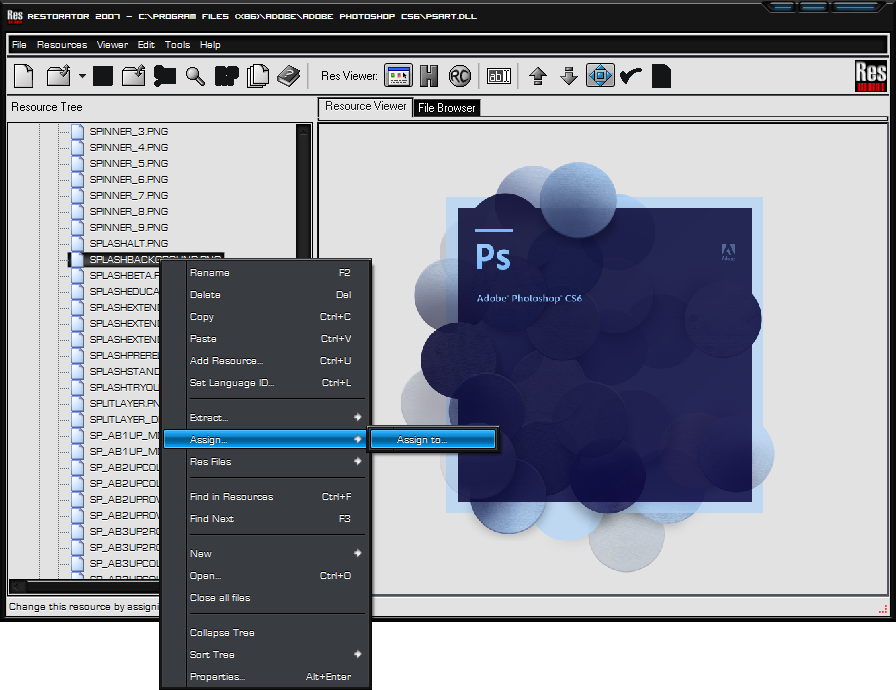Switch Res Viewer to RC mode
896x690 pixels.
[x=459, y=75]
